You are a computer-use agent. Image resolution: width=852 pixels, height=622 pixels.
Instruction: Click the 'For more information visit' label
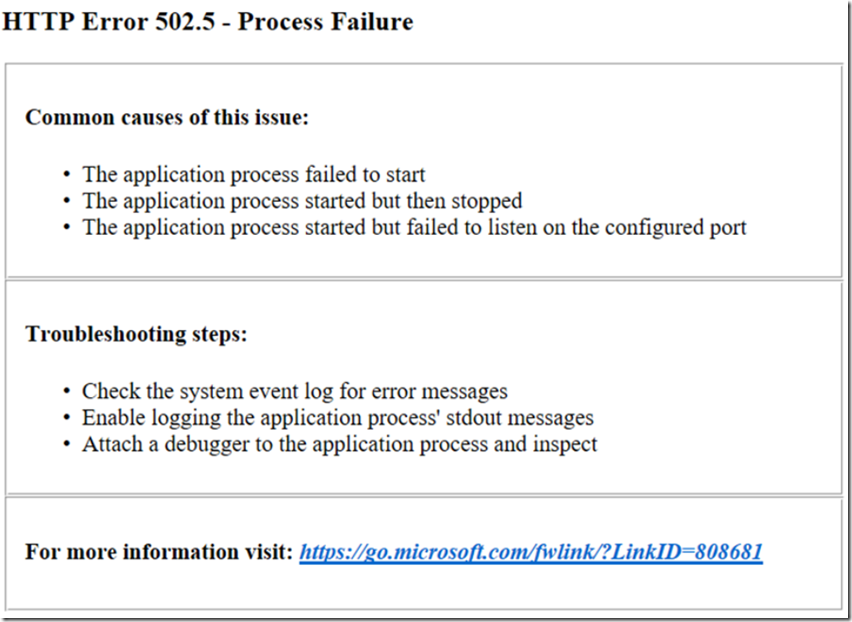pos(159,551)
